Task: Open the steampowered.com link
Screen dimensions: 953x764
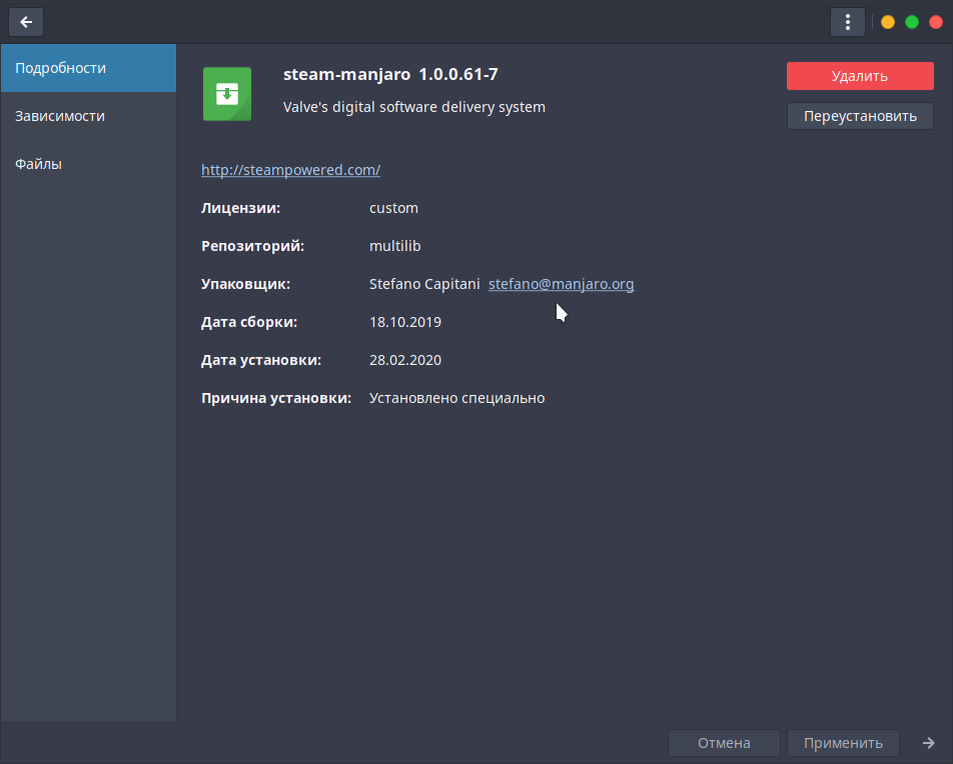Action: click(x=291, y=170)
